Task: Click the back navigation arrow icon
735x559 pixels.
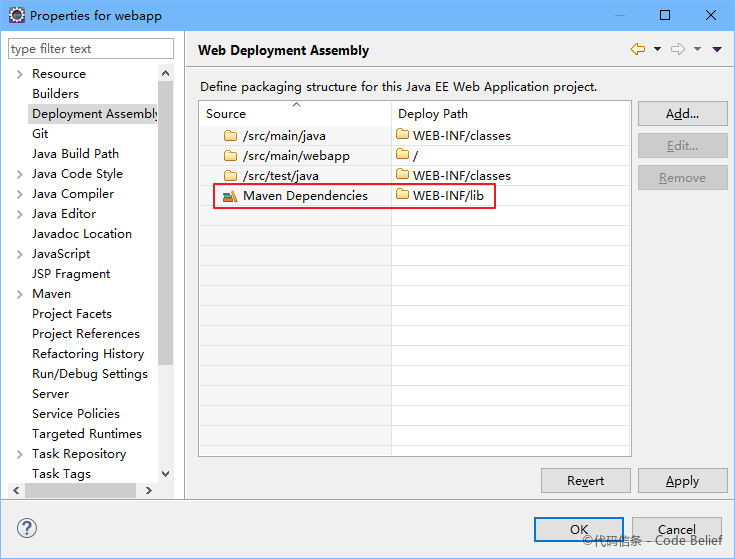Action: (x=638, y=49)
